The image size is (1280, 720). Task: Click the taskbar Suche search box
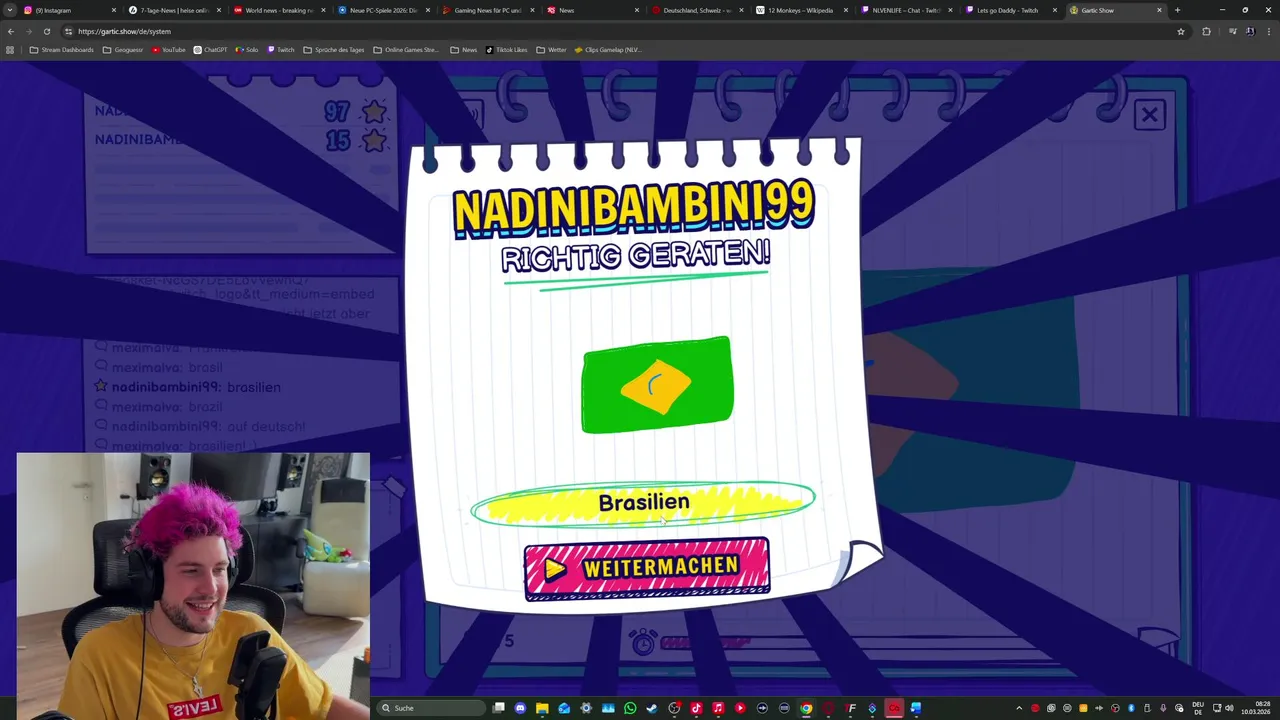point(431,708)
